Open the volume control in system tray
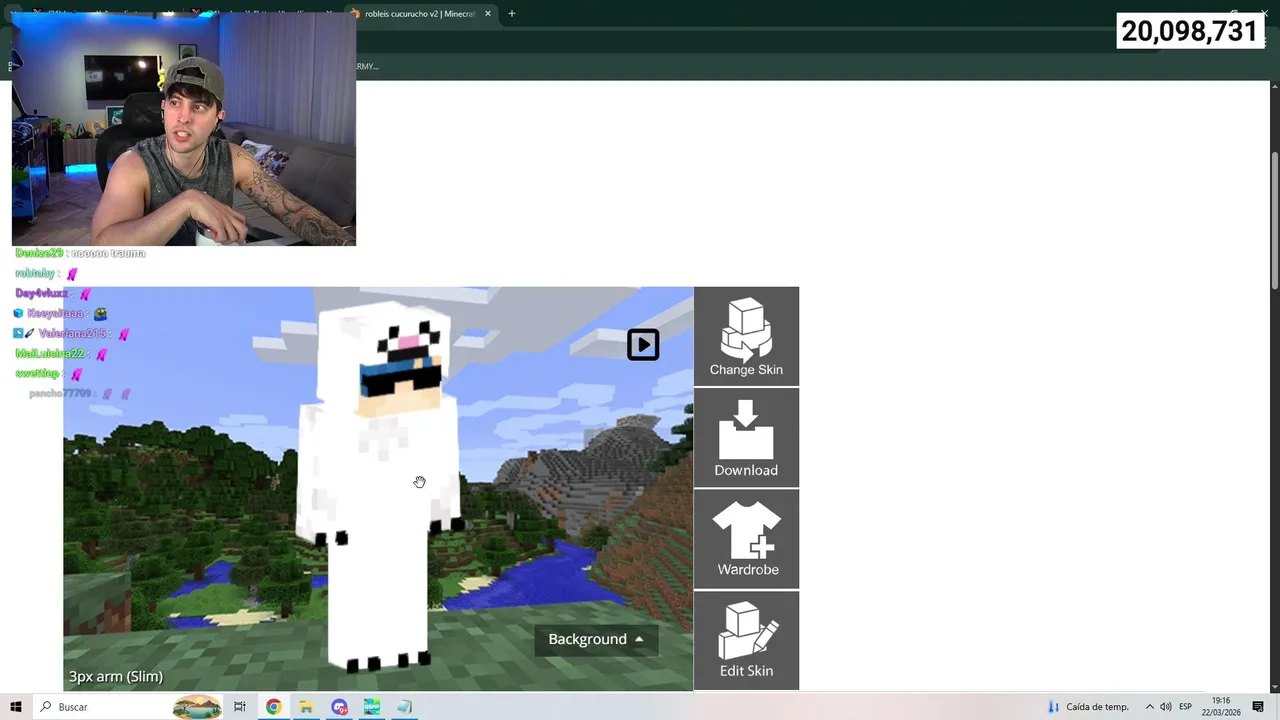Image resolution: width=1280 pixels, height=720 pixels. (1166, 707)
